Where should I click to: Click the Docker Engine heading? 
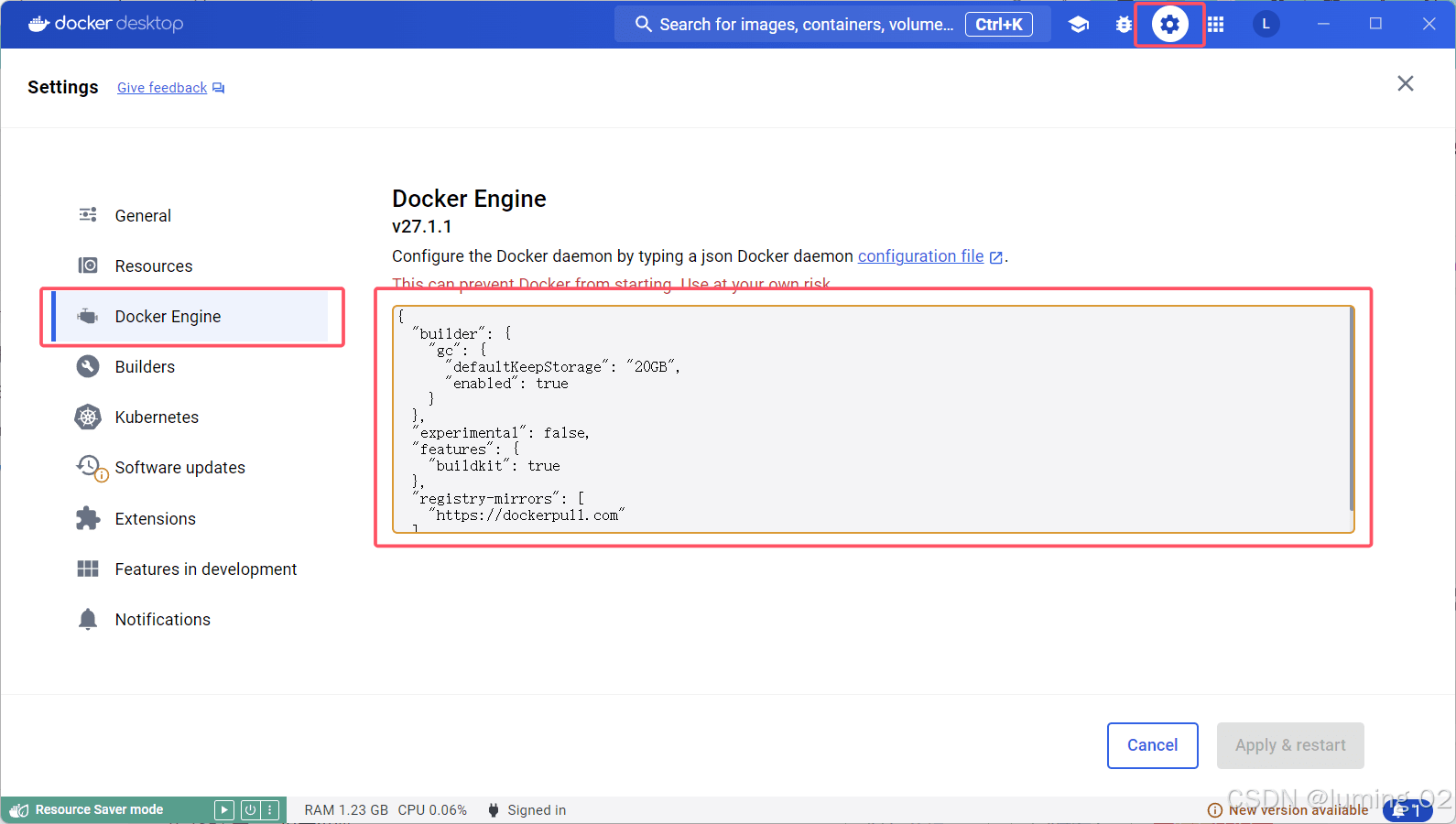tap(469, 199)
